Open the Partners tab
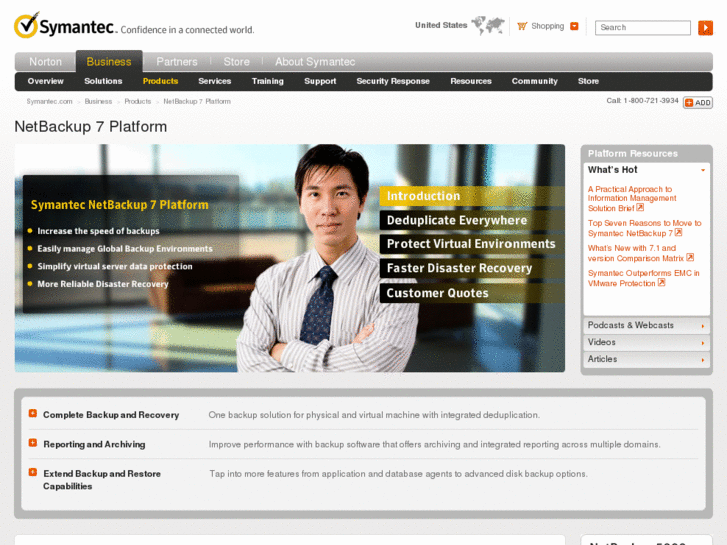727x545 pixels. click(x=177, y=62)
